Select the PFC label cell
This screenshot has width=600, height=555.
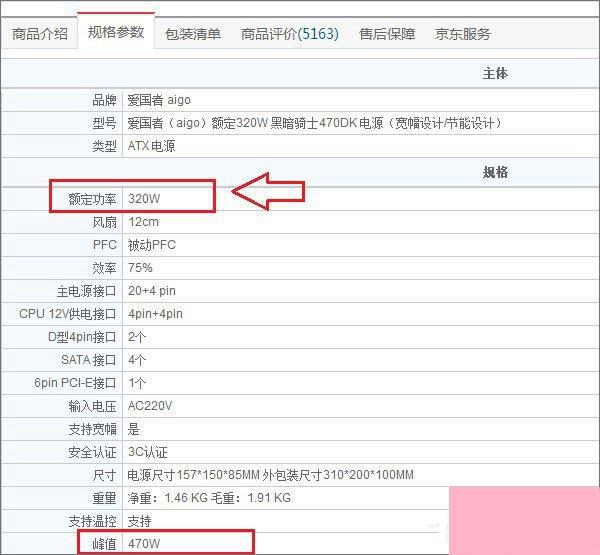tap(104, 245)
